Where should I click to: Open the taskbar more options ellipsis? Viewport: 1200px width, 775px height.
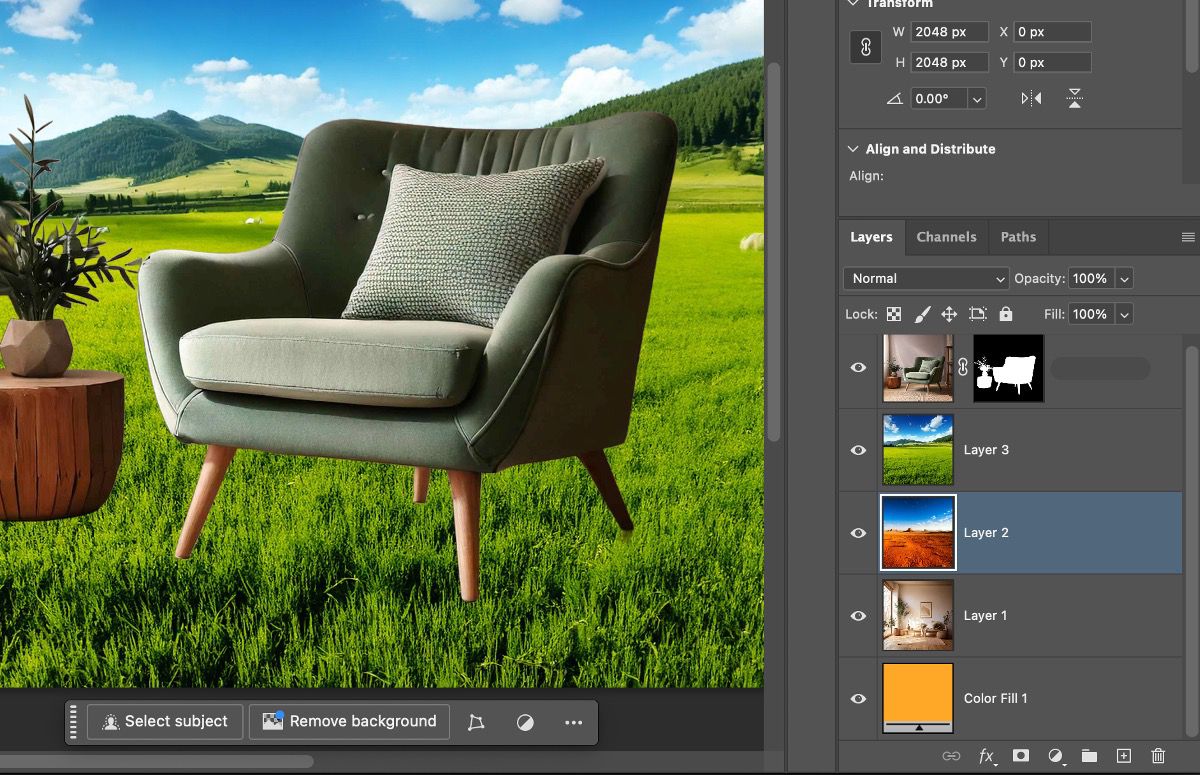(x=573, y=722)
